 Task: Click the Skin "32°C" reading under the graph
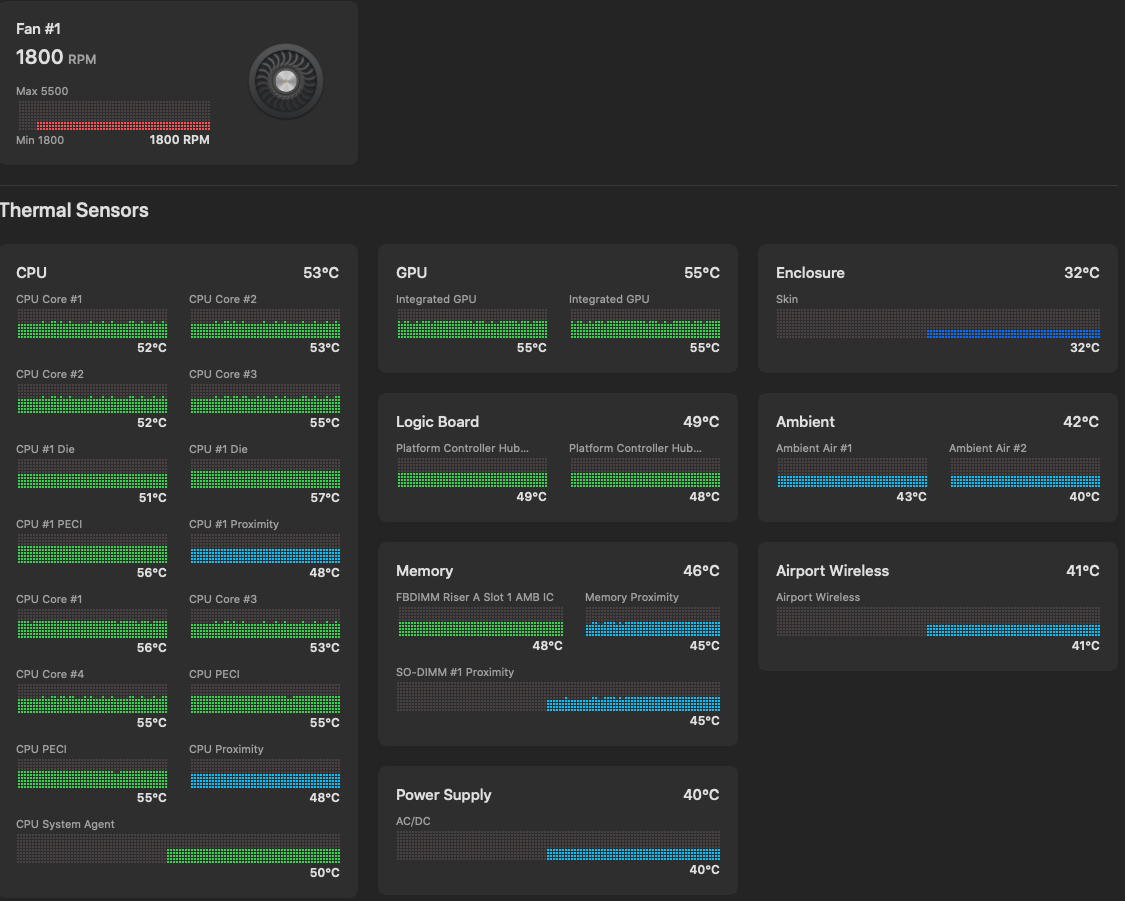tap(1084, 347)
